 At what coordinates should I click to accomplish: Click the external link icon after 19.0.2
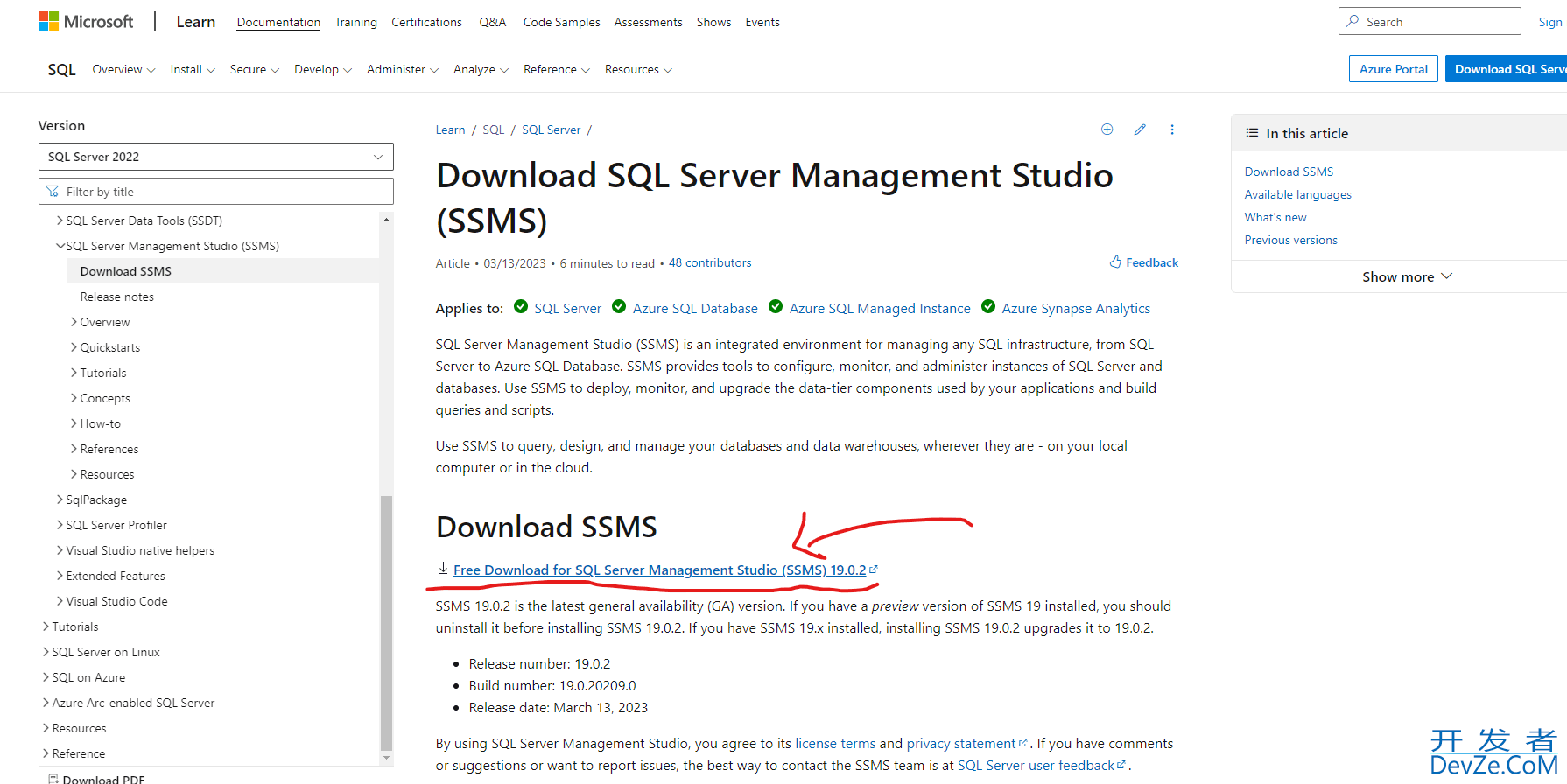(873, 570)
